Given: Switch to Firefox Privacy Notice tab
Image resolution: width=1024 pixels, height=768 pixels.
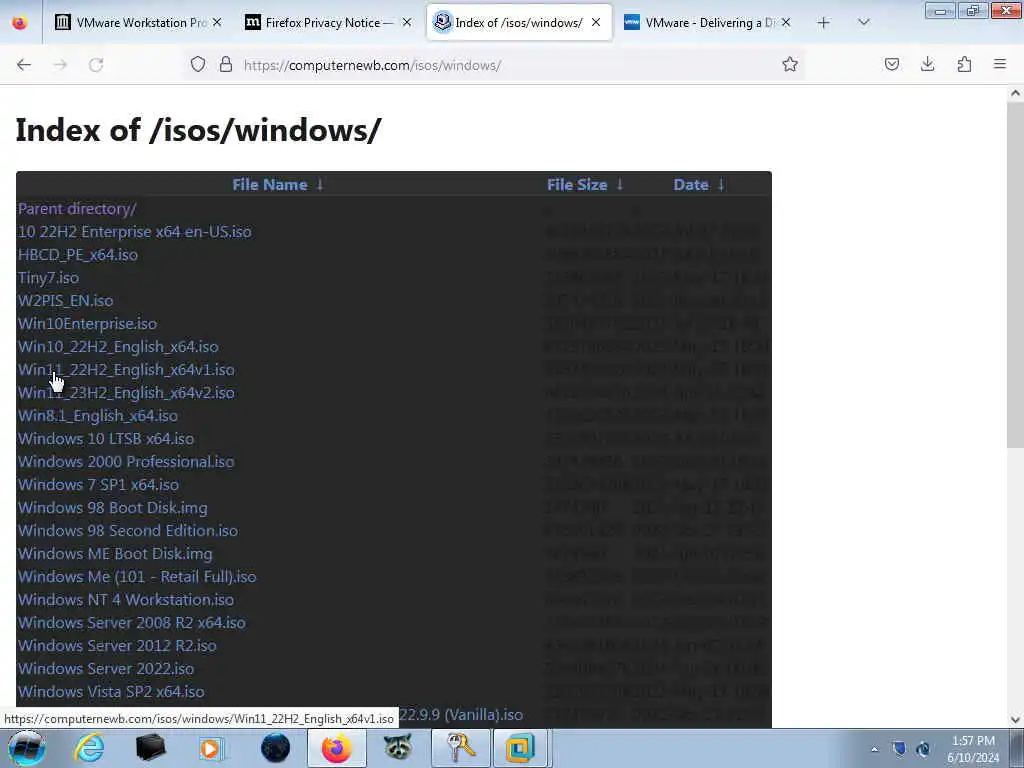Looking at the screenshot, I should coord(328,23).
